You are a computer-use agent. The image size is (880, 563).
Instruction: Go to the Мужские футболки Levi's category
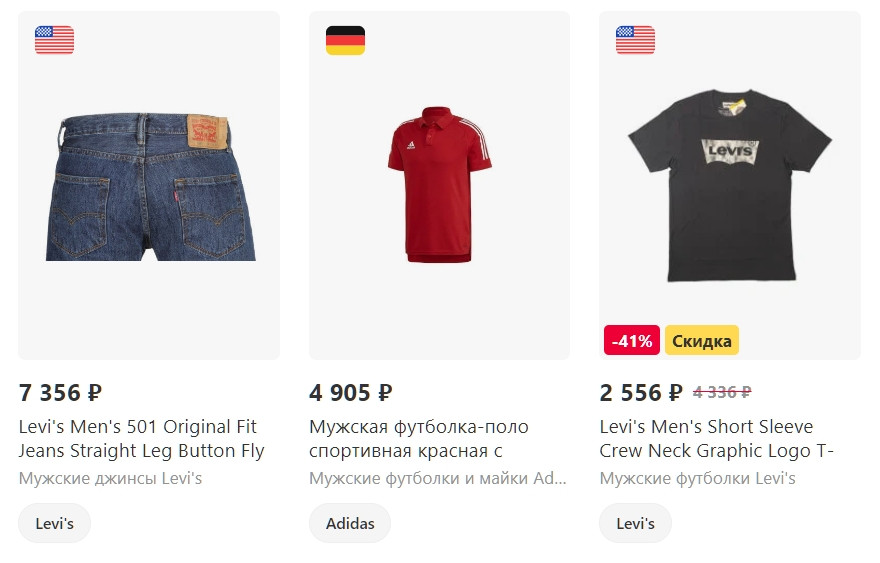[x=697, y=478]
